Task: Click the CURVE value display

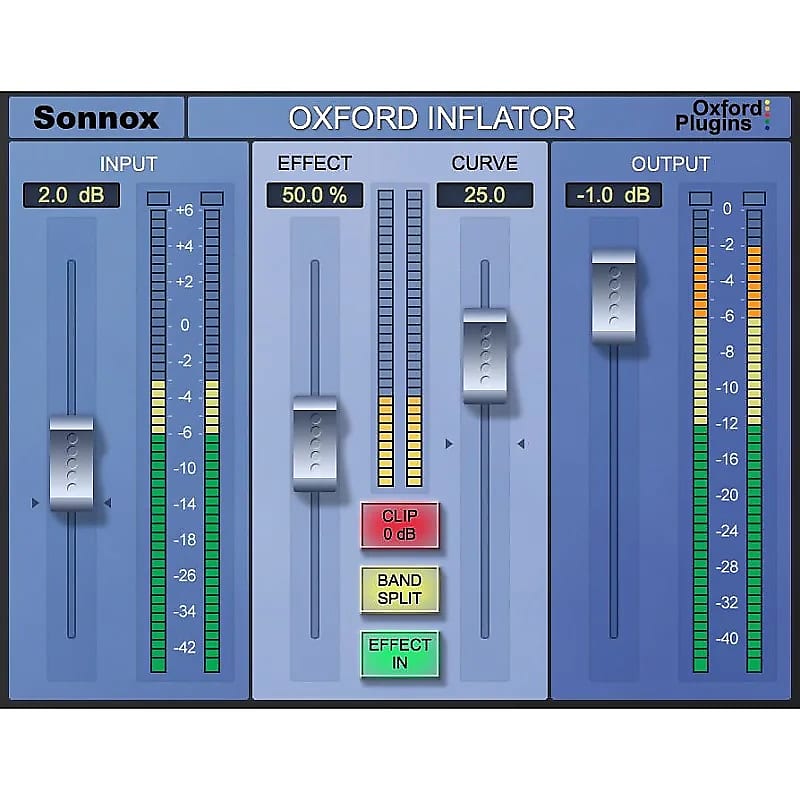Action: pos(484,196)
